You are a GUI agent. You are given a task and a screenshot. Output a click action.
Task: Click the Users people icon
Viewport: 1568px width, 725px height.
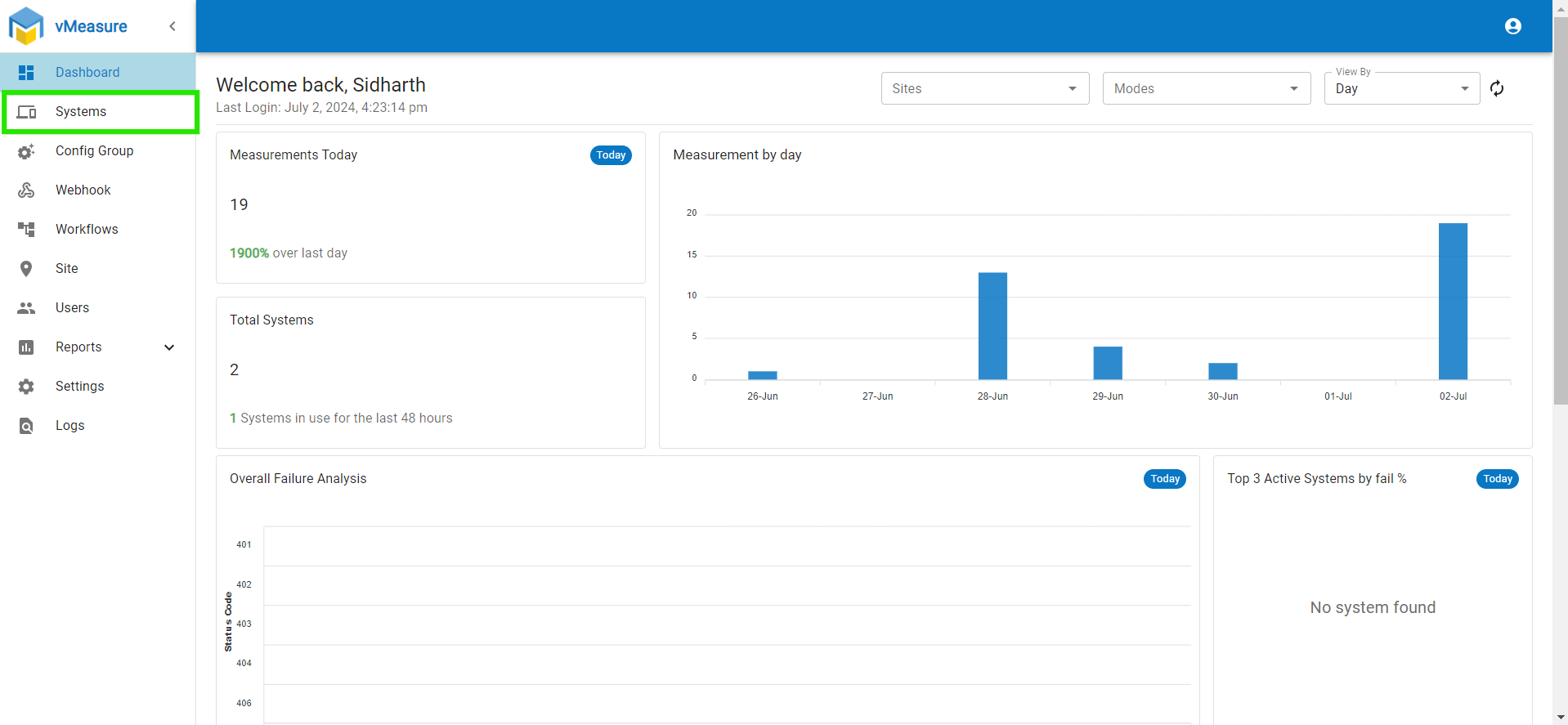pyautogui.click(x=26, y=307)
